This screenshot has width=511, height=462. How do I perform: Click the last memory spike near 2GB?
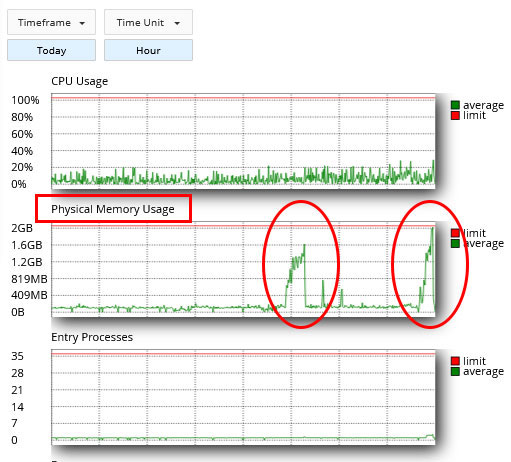coord(433,229)
